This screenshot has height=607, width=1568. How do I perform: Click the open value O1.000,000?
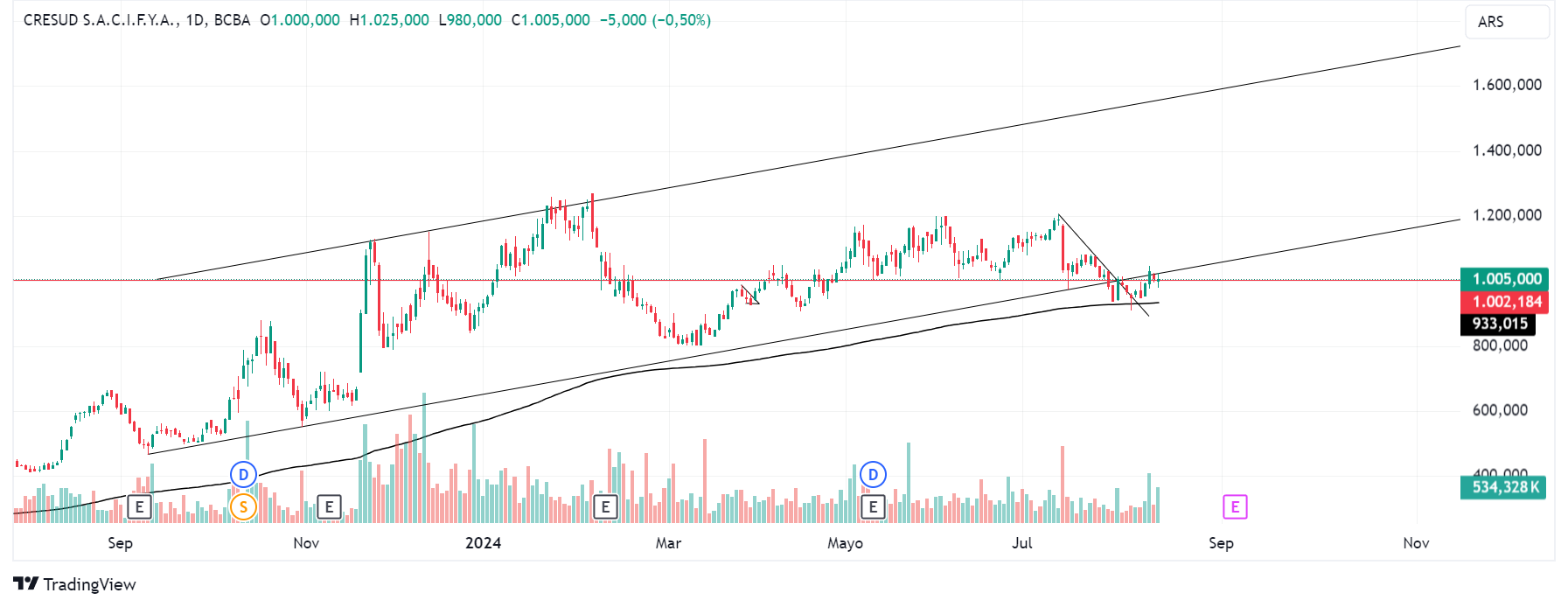pos(300,20)
